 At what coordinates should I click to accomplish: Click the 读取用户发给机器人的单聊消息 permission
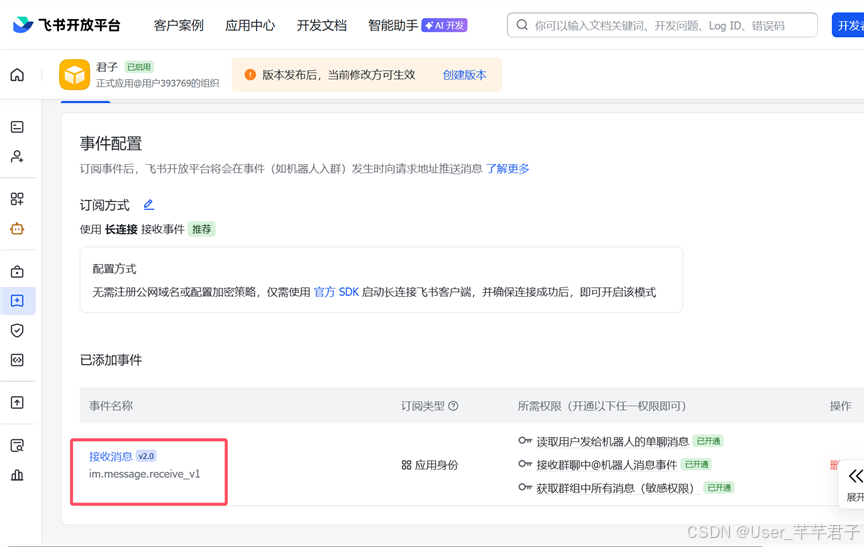pos(612,442)
